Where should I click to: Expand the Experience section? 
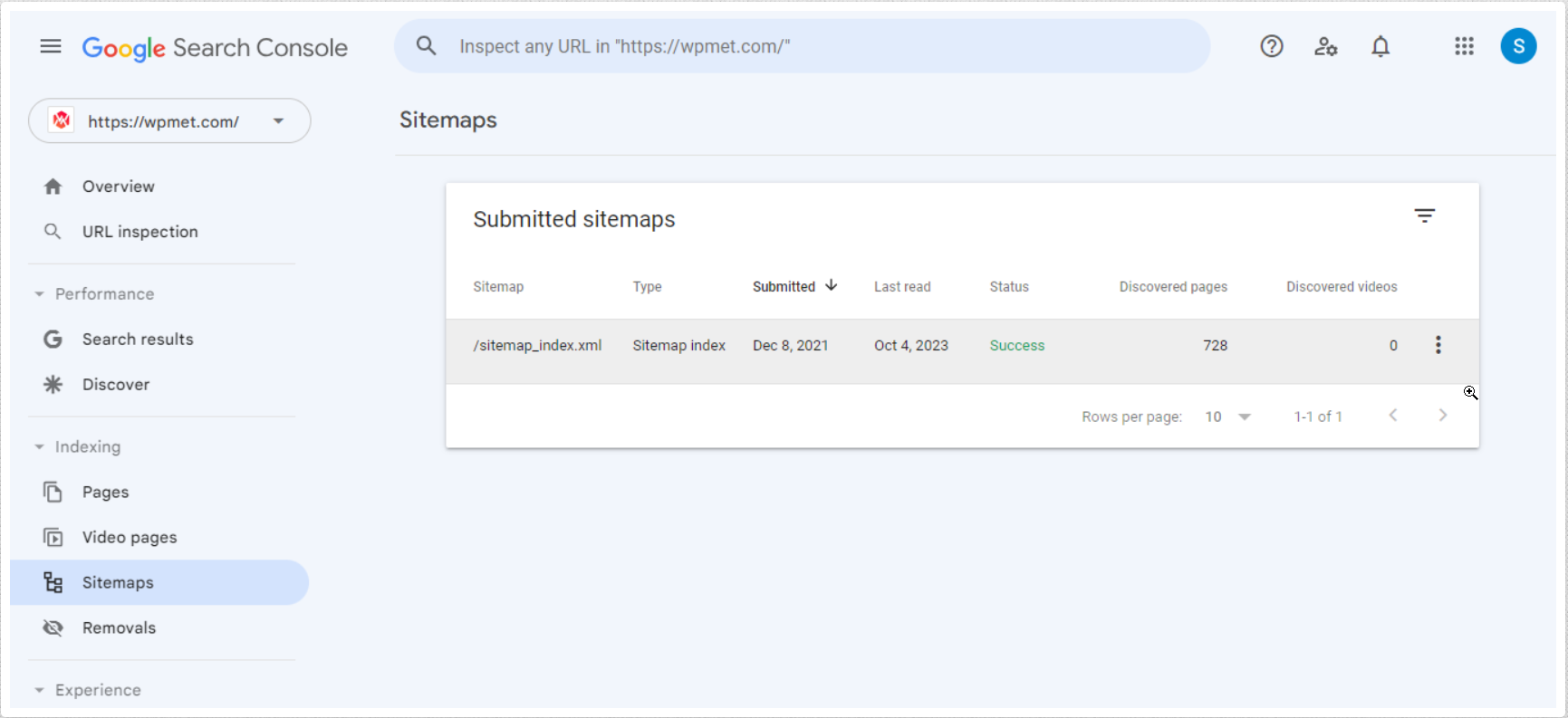coord(39,690)
